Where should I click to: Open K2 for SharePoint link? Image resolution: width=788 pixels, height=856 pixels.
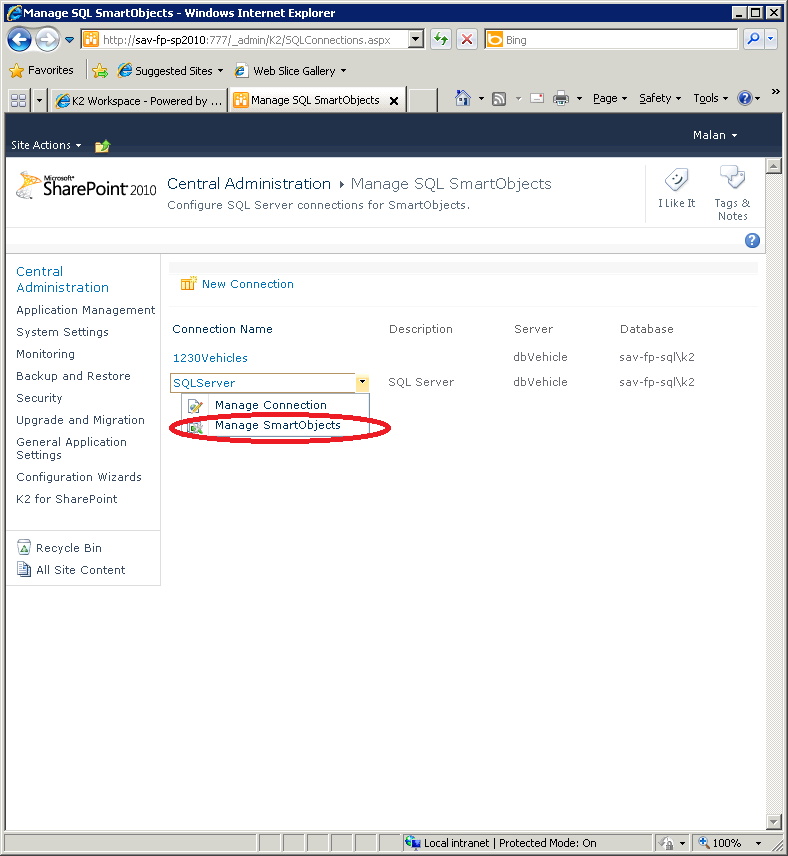click(x=67, y=499)
